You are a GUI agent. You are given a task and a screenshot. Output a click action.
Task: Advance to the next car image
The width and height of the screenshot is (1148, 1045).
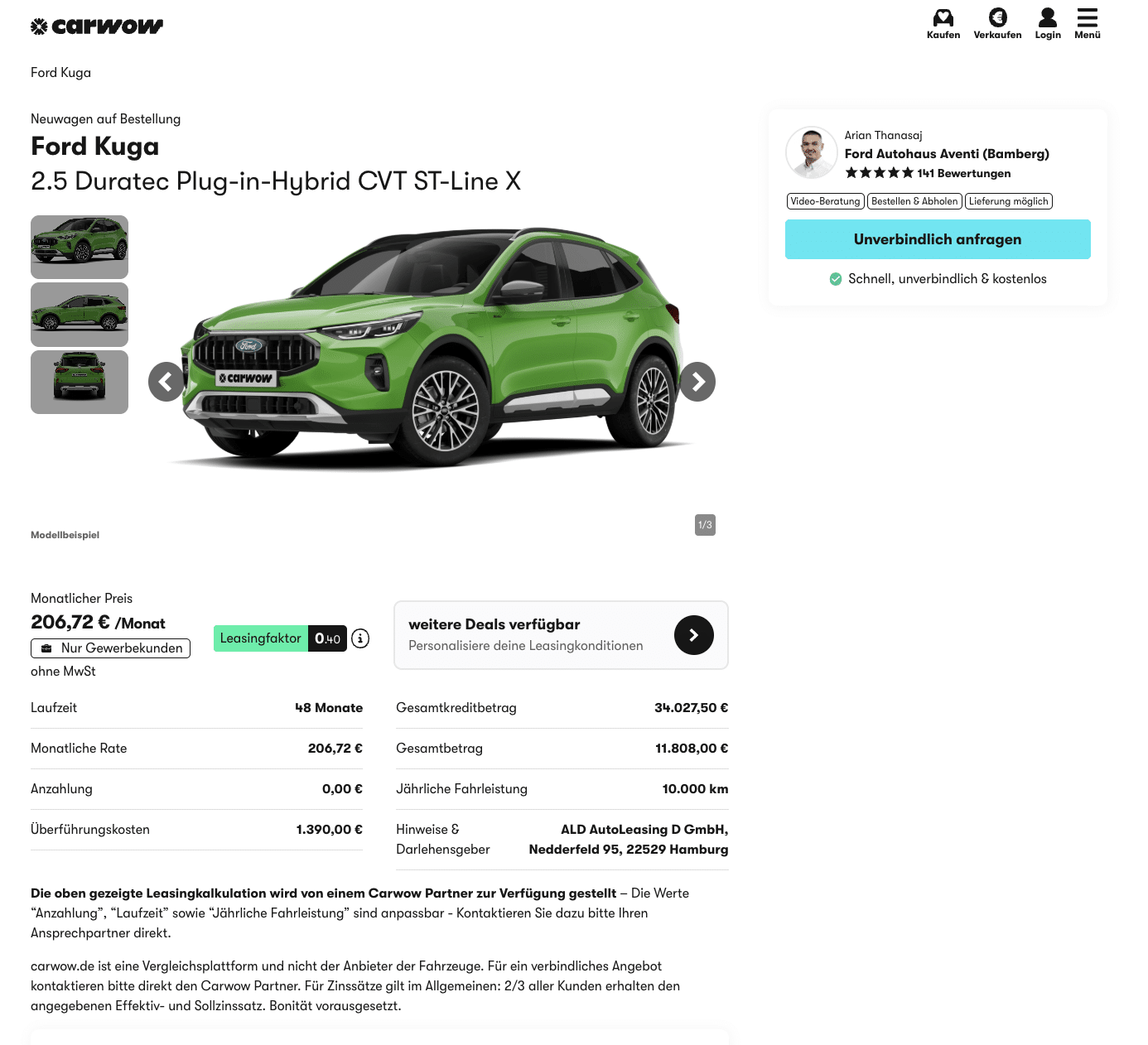[x=697, y=382]
